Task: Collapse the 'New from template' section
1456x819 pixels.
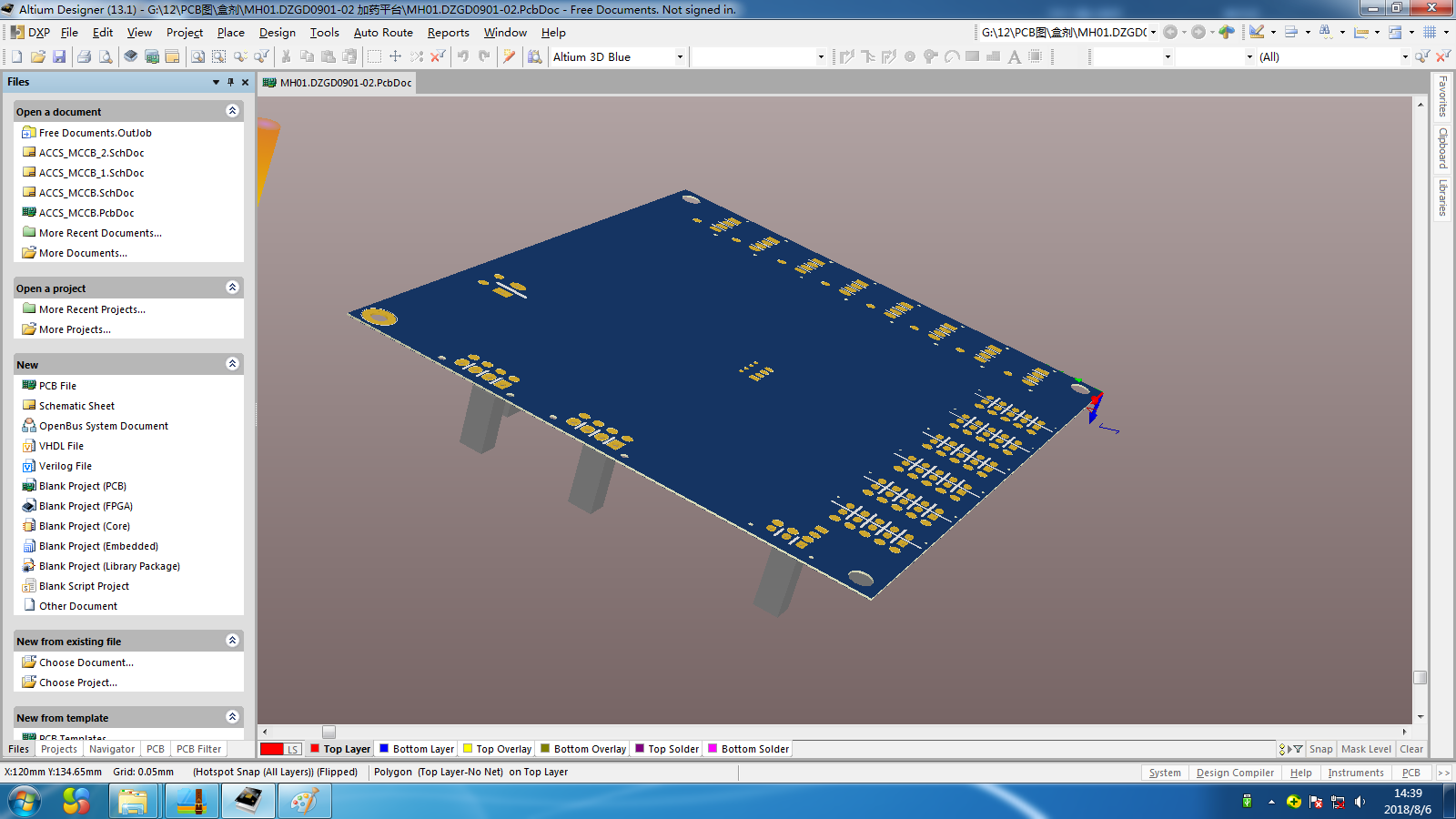Action: (x=232, y=717)
